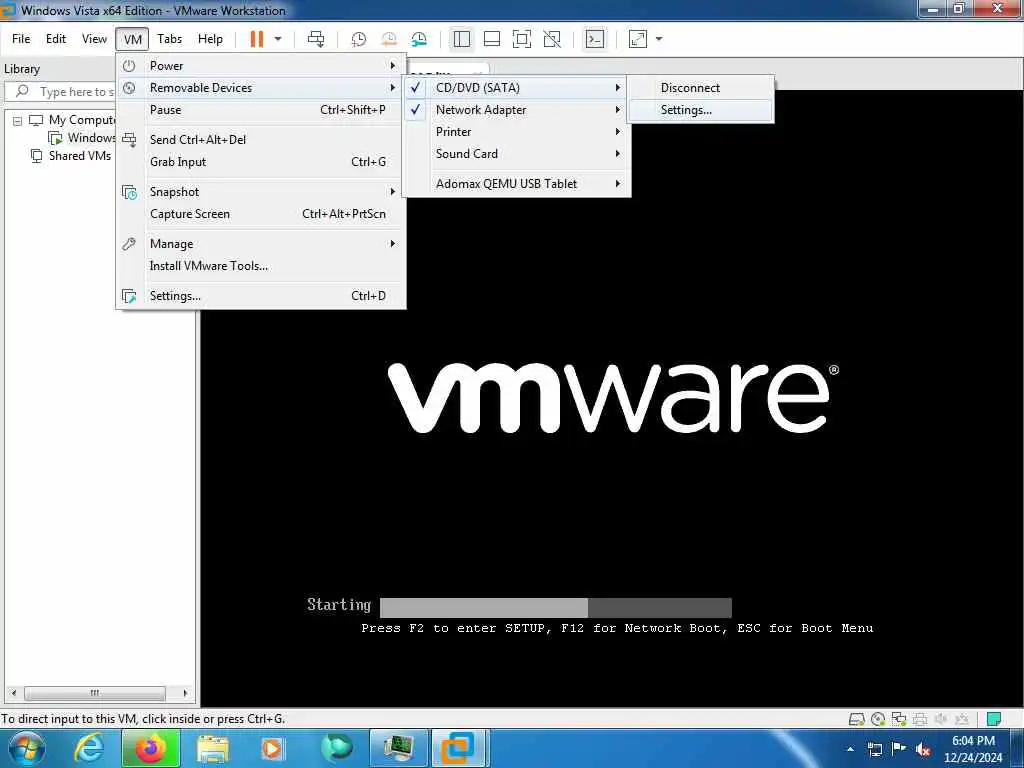The height and width of the screenshot is (768, 1024).
Task: Click the stretch guest display icon
Action: (638, 39)
